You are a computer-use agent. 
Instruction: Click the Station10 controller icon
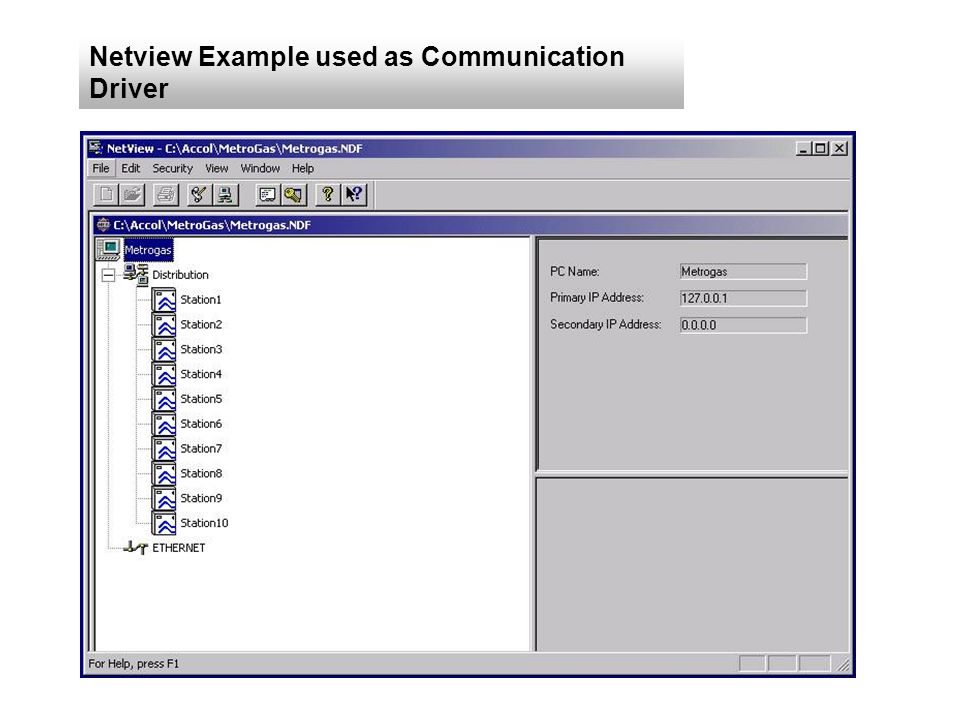pos(164,523)
